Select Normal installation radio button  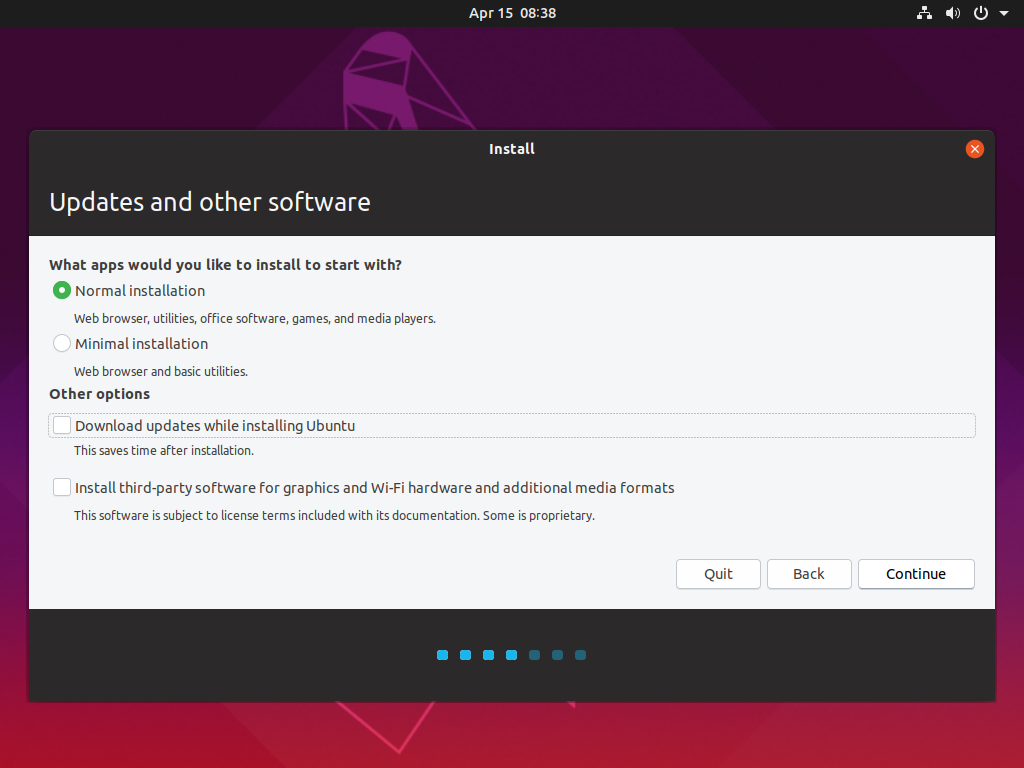(x=62, y=291)
